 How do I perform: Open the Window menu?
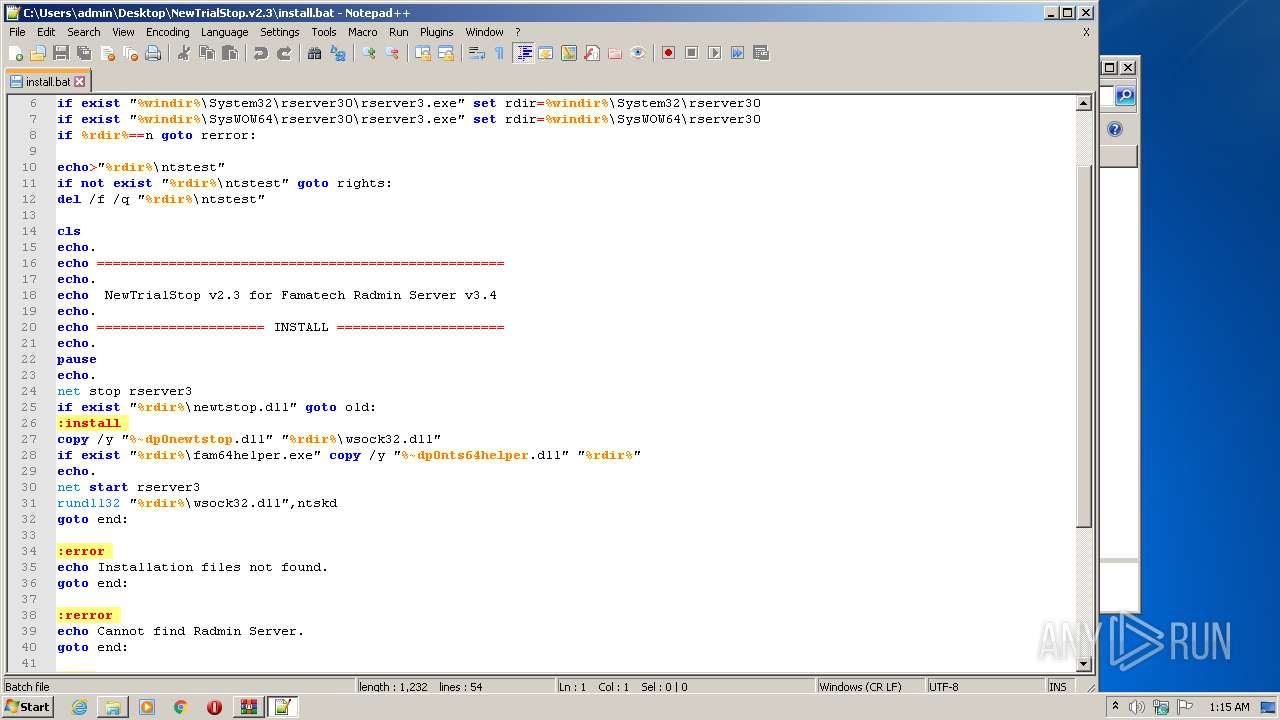coord(484,32)
